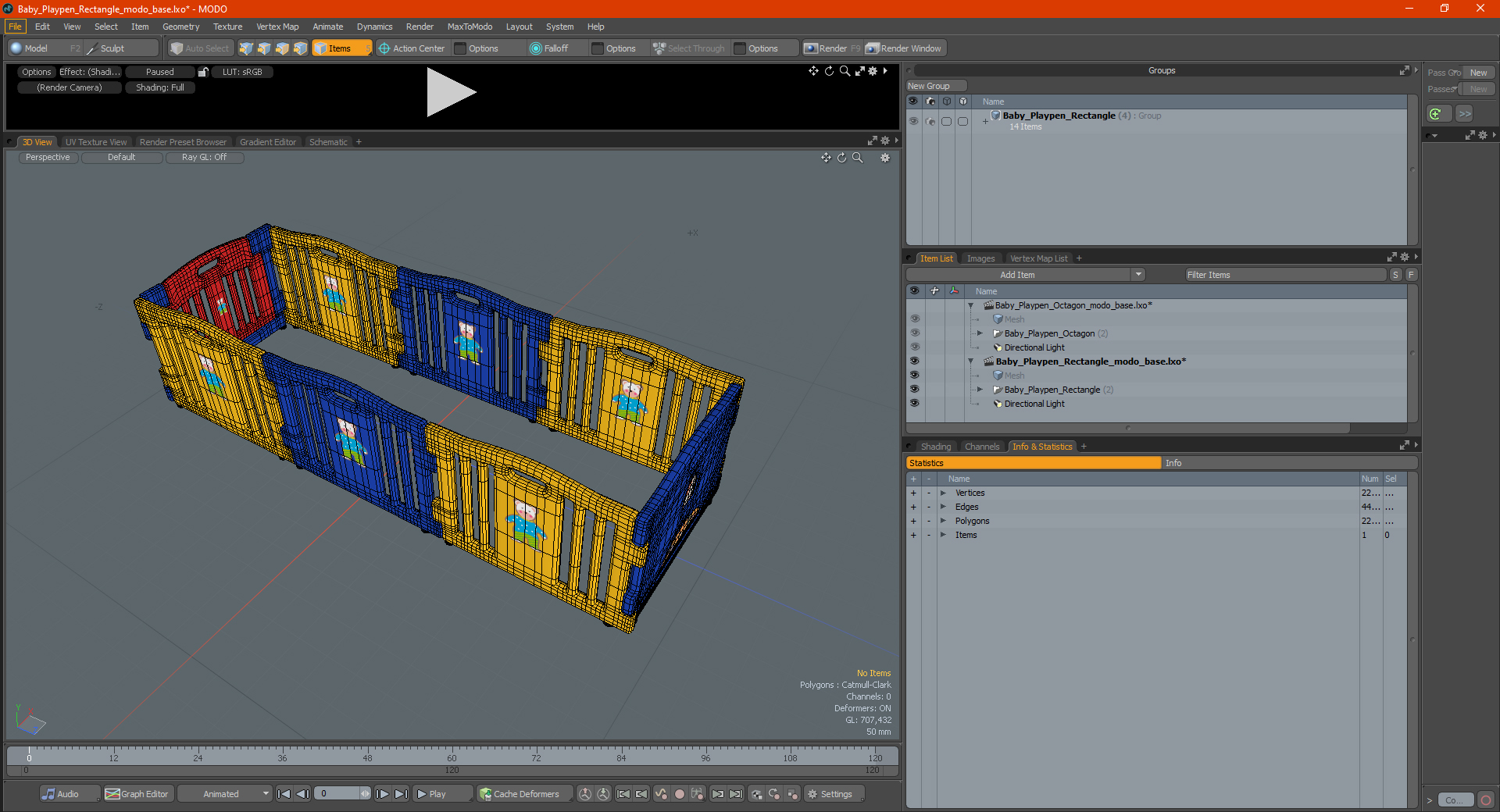Screen dimensions: 1500x812
Task: Open the Render Window
Action: (905, 48)
